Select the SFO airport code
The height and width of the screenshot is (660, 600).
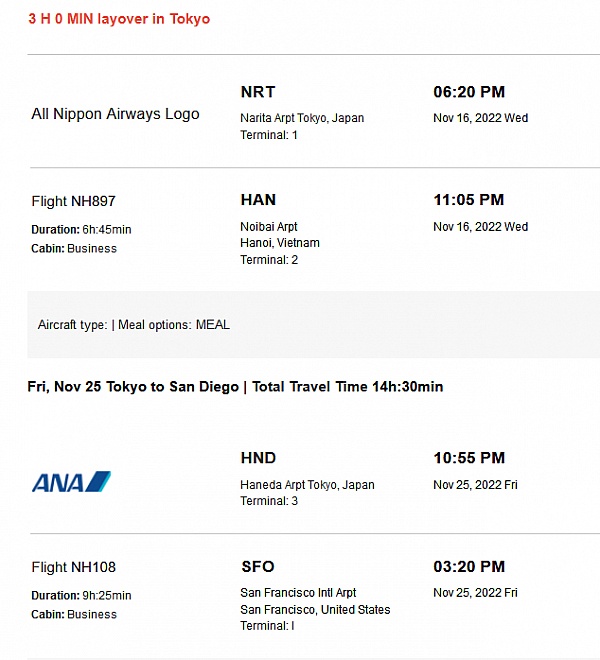click(x=257, y=566)
